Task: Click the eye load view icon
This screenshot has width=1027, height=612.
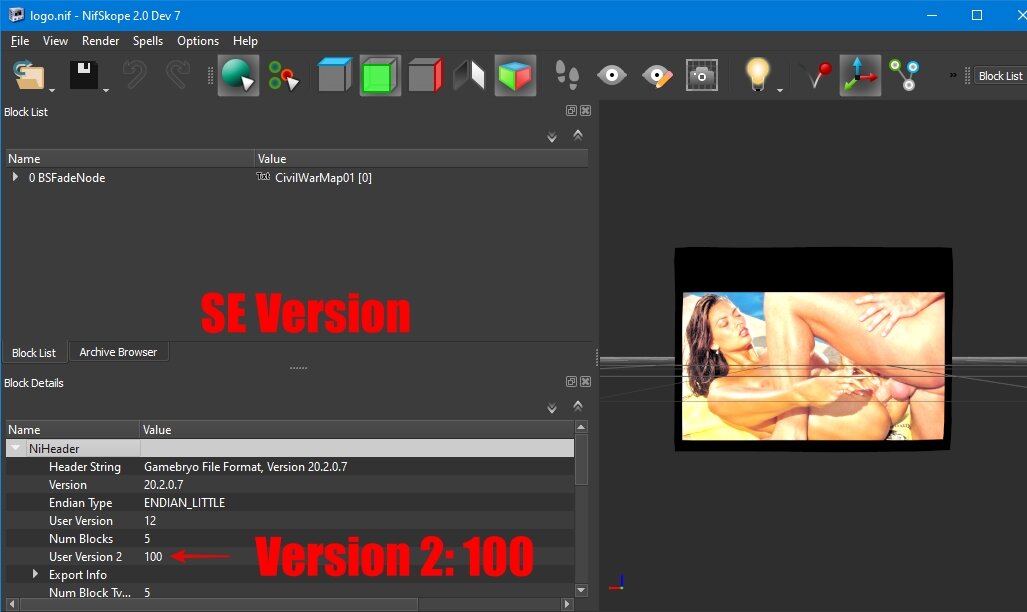Action: (x=612, y=75)
